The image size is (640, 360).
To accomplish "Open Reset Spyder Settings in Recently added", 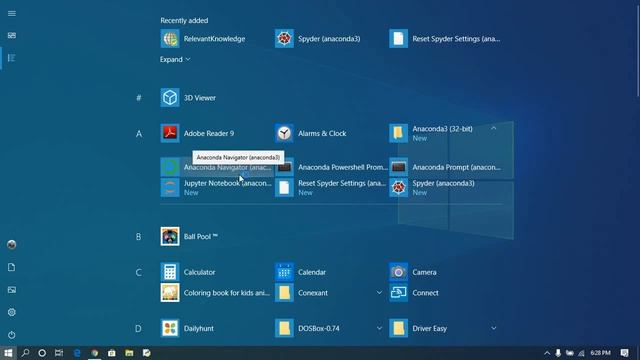I will coord(445,39).
